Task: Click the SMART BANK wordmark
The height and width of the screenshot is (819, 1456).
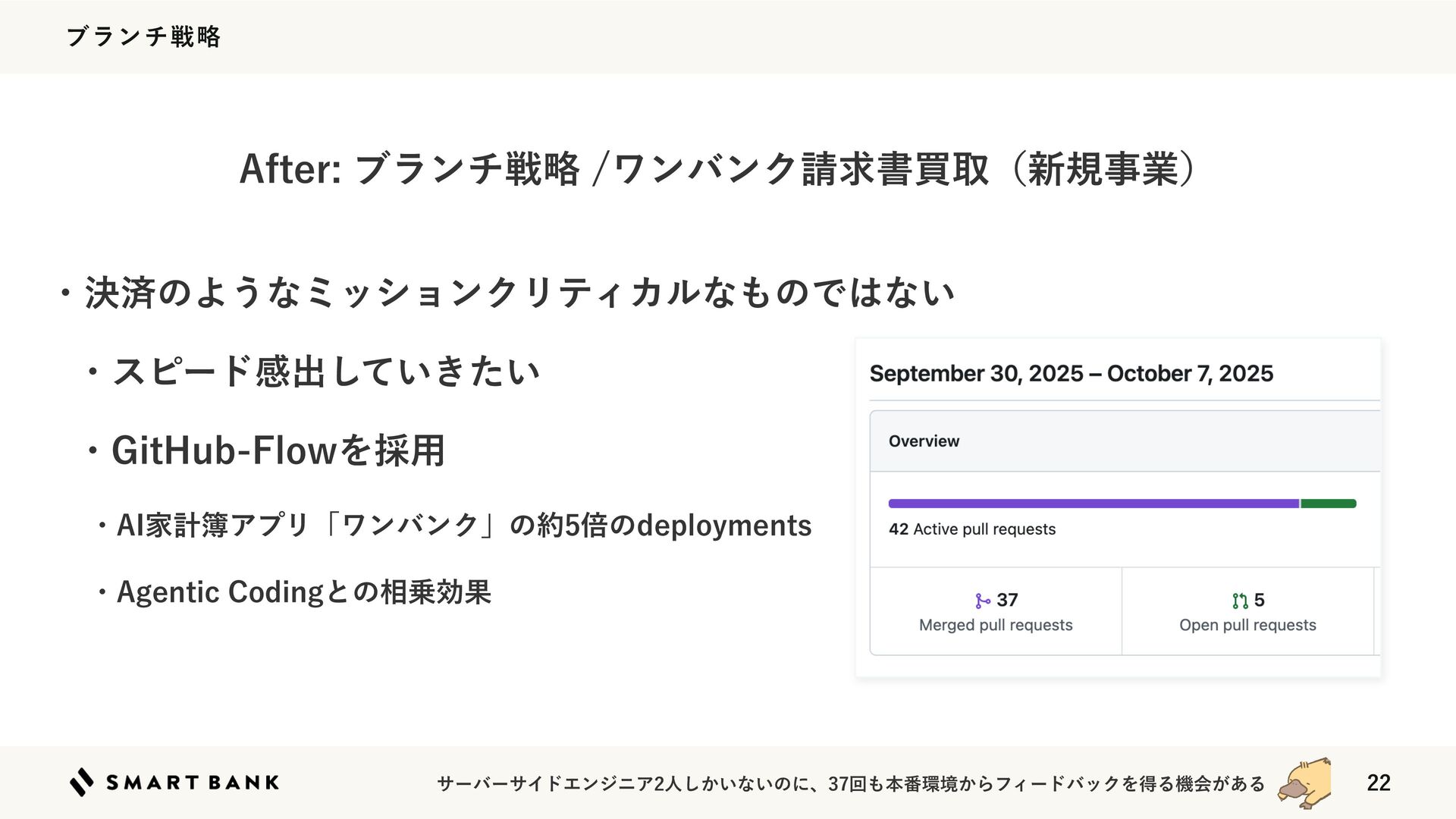Action: [193, 783]
